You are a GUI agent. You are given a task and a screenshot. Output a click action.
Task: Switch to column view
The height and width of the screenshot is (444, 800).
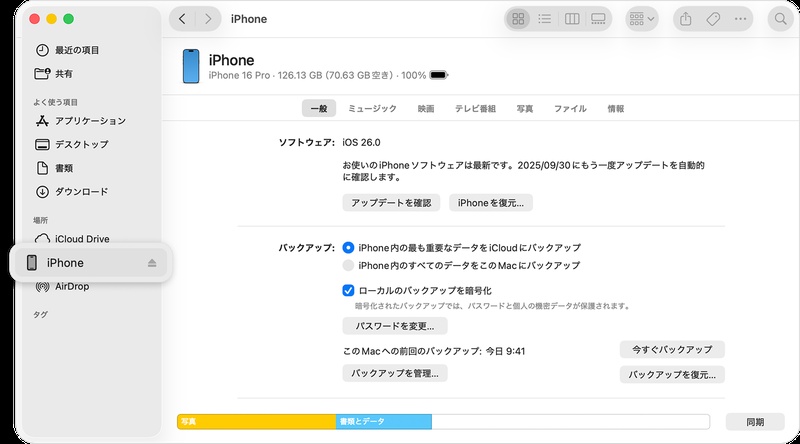tap(572, 19)
